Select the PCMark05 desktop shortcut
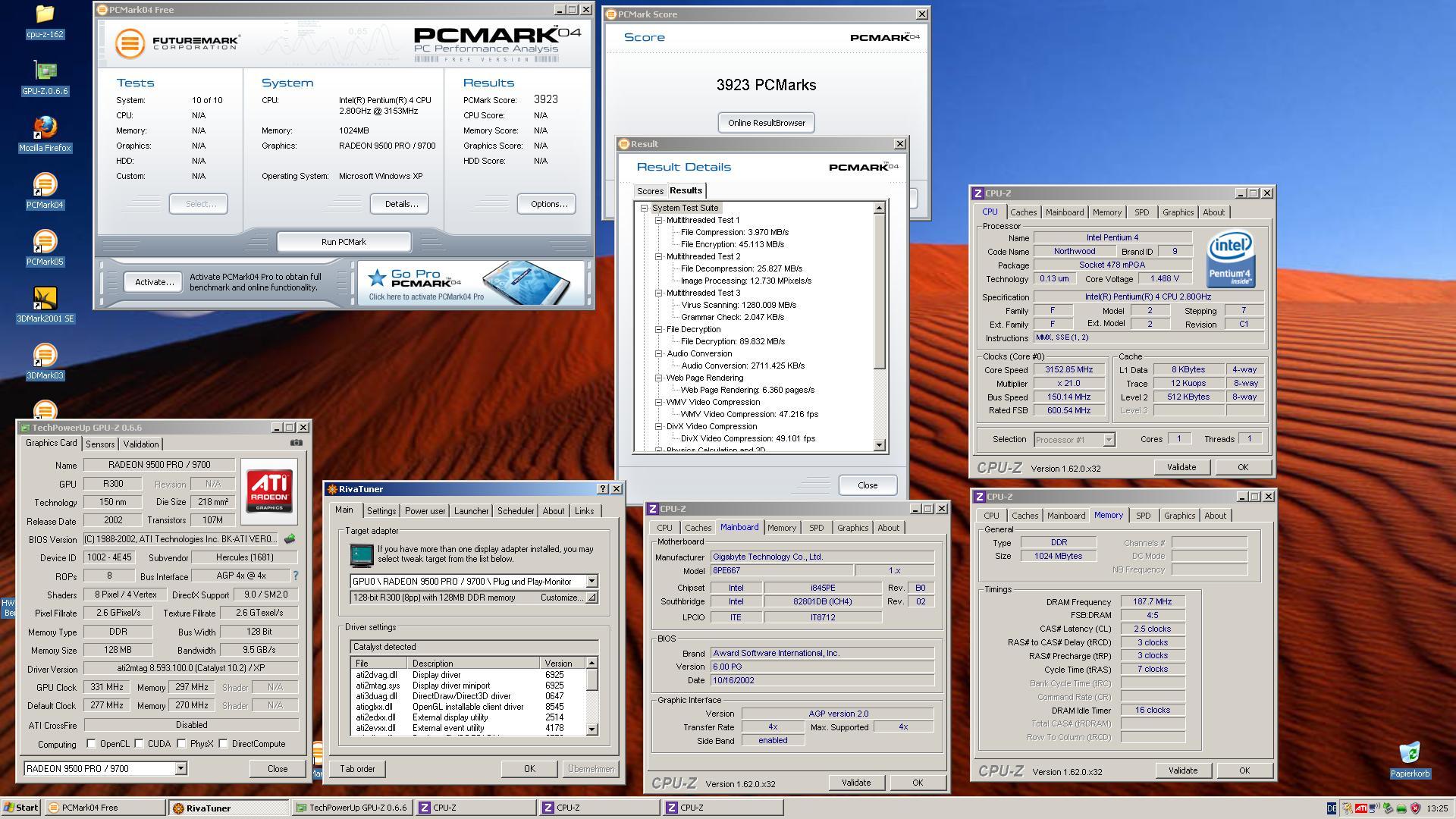This screenshot has height=819, width=1456. tap(45, 249)
